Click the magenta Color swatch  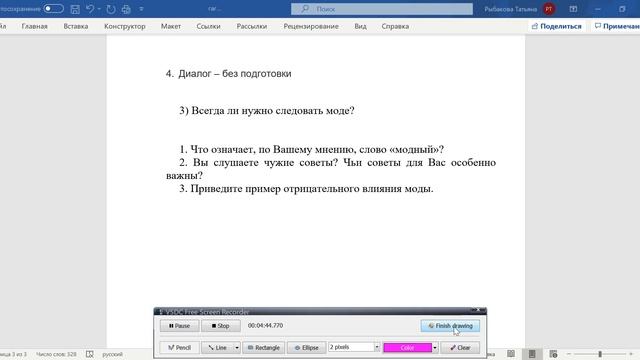[407, 347]
